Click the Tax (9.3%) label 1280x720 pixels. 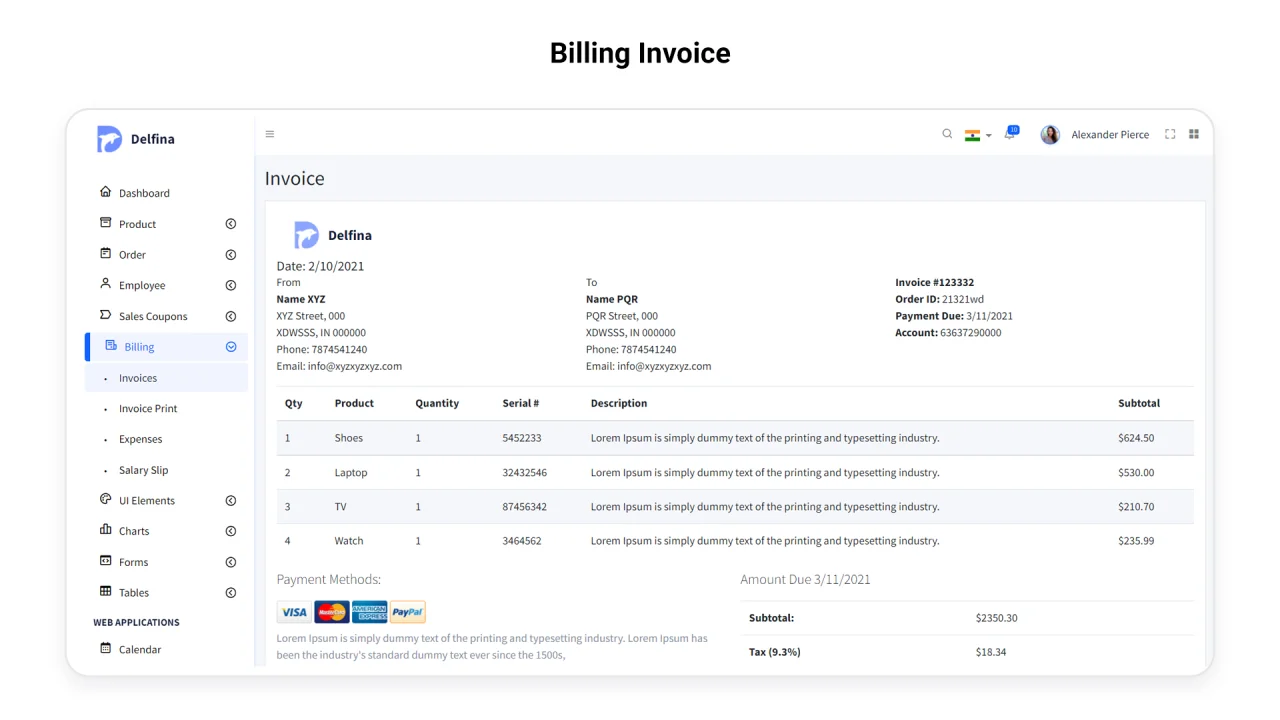(x=775, y=652)
